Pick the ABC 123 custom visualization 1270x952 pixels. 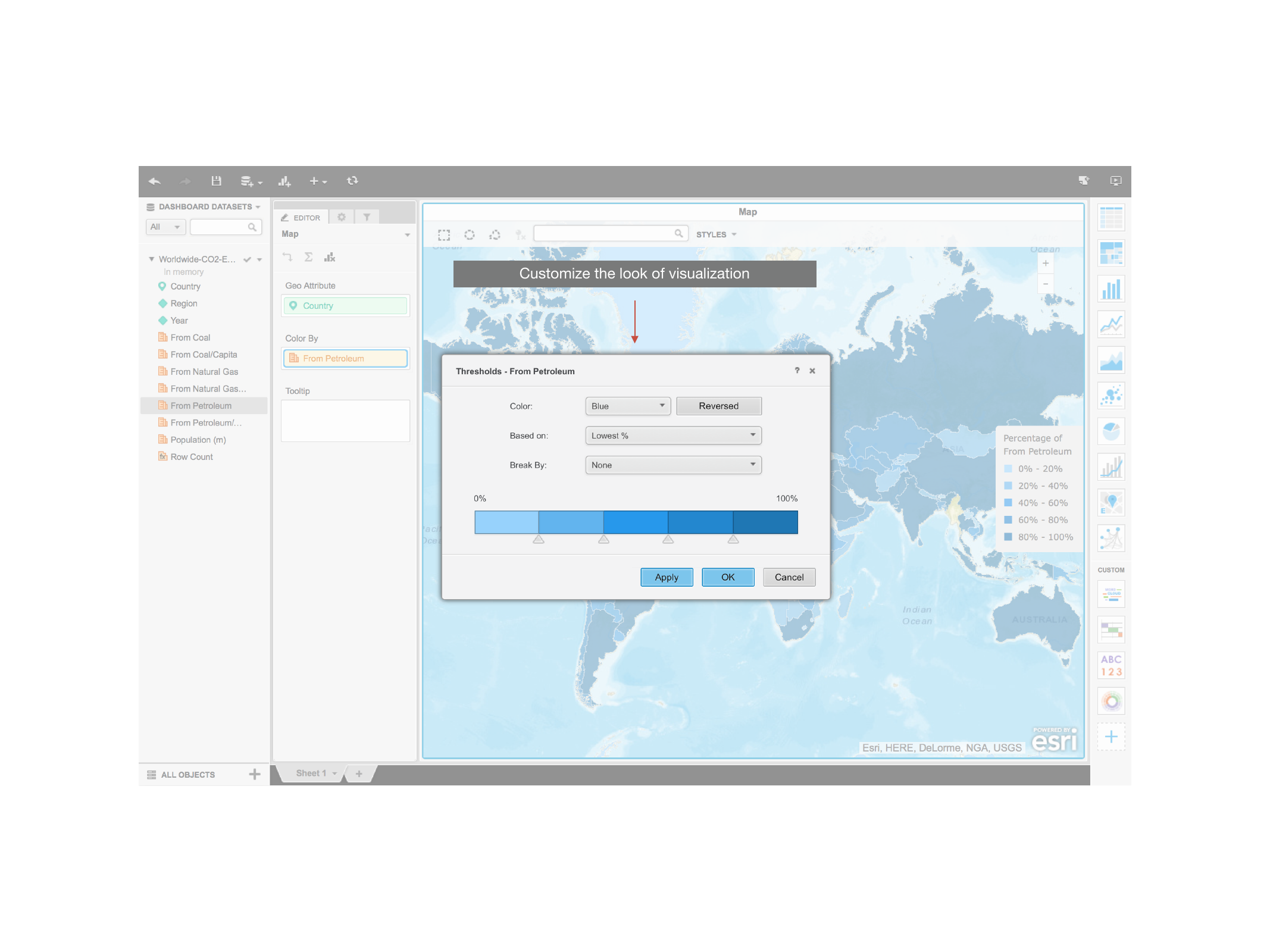point(1111,666)
